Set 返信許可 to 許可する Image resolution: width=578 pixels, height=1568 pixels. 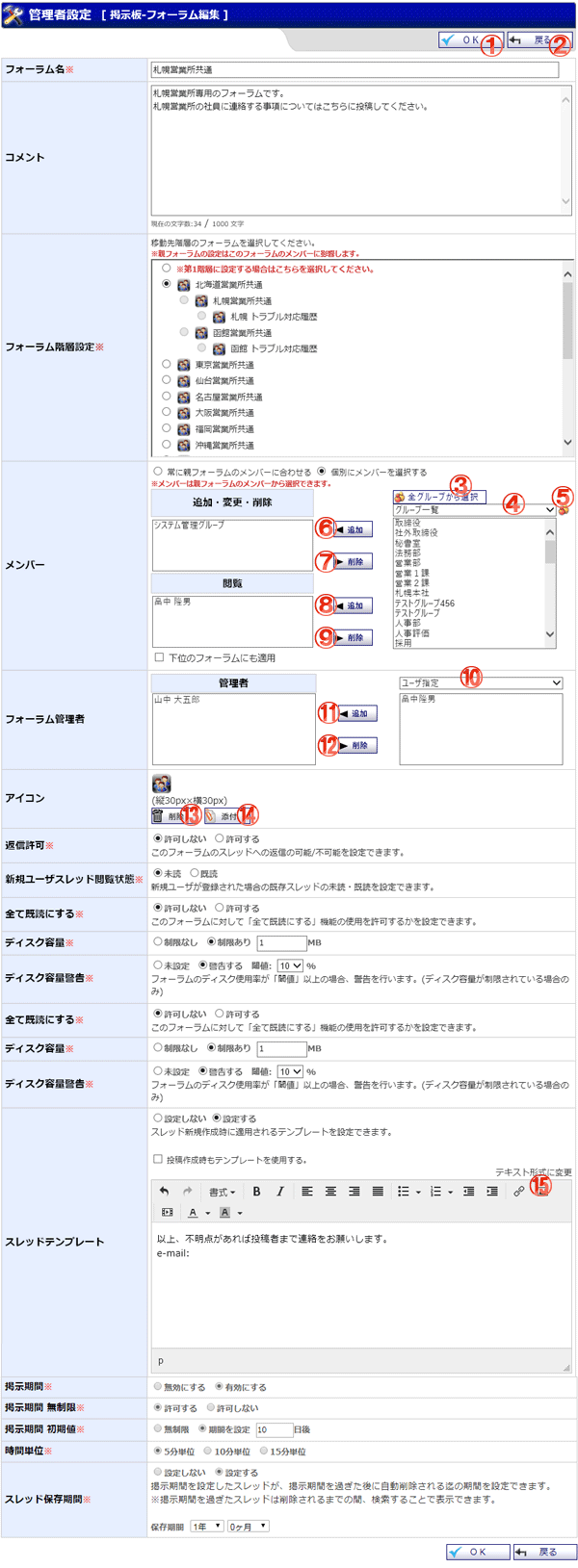pyautogui.click(x=219, y=839)
